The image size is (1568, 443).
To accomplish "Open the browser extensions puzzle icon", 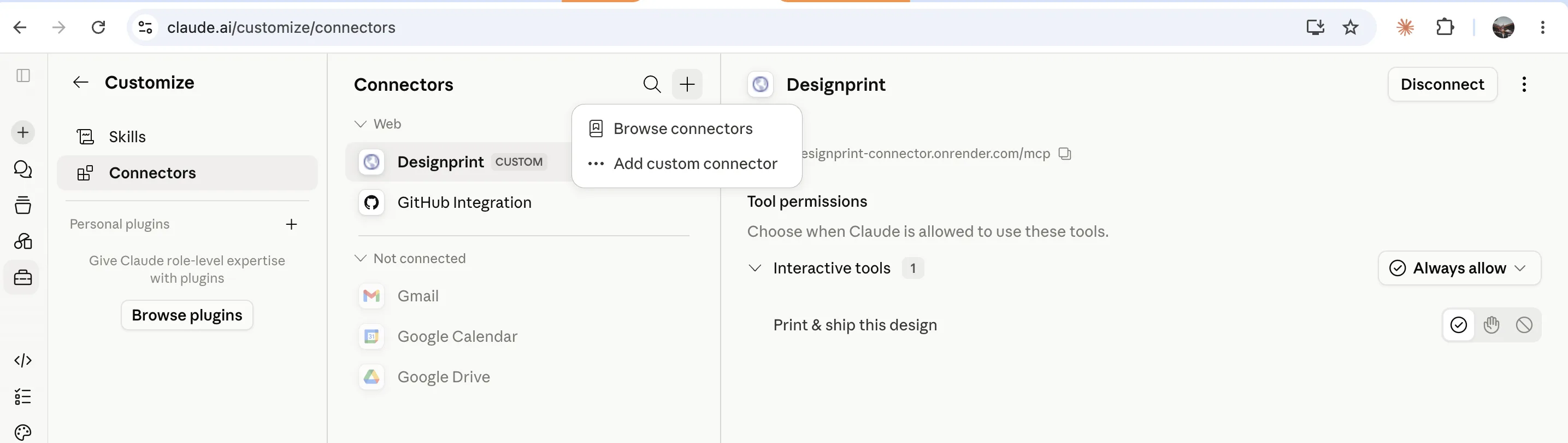I will 1445,27.
